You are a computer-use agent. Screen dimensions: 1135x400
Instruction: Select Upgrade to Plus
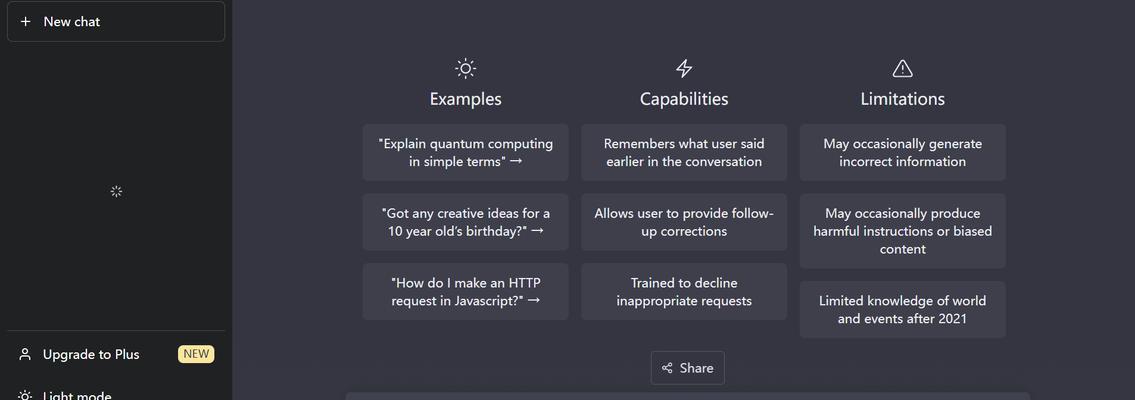click(x=116, y=354)
